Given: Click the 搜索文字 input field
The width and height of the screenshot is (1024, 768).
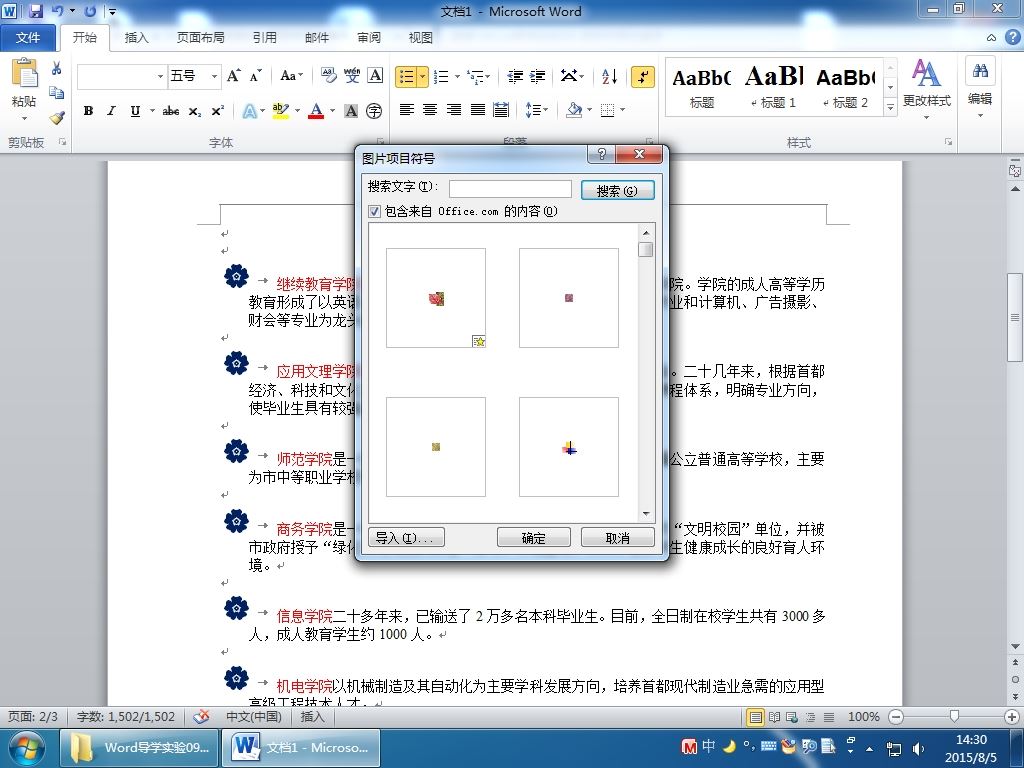Looking at the screenshot, I should coord(510,189).
